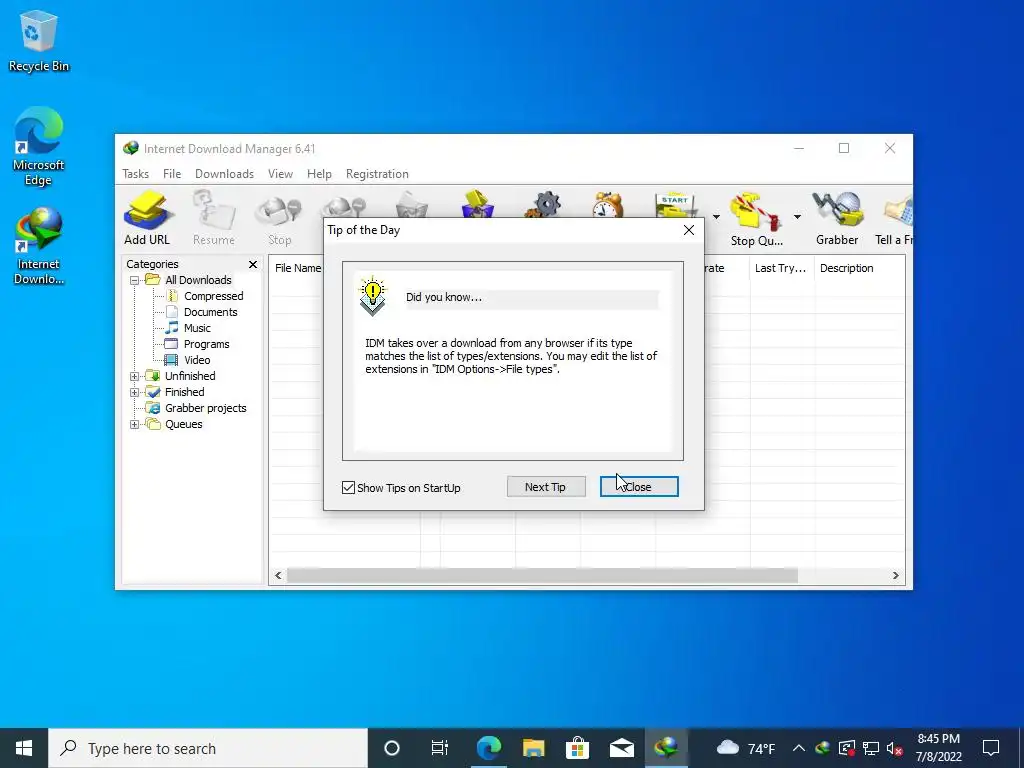Click Microsoft Edge taskbar icon
The width and height of the screenshot is (1024, 768).
pos(488,748)
